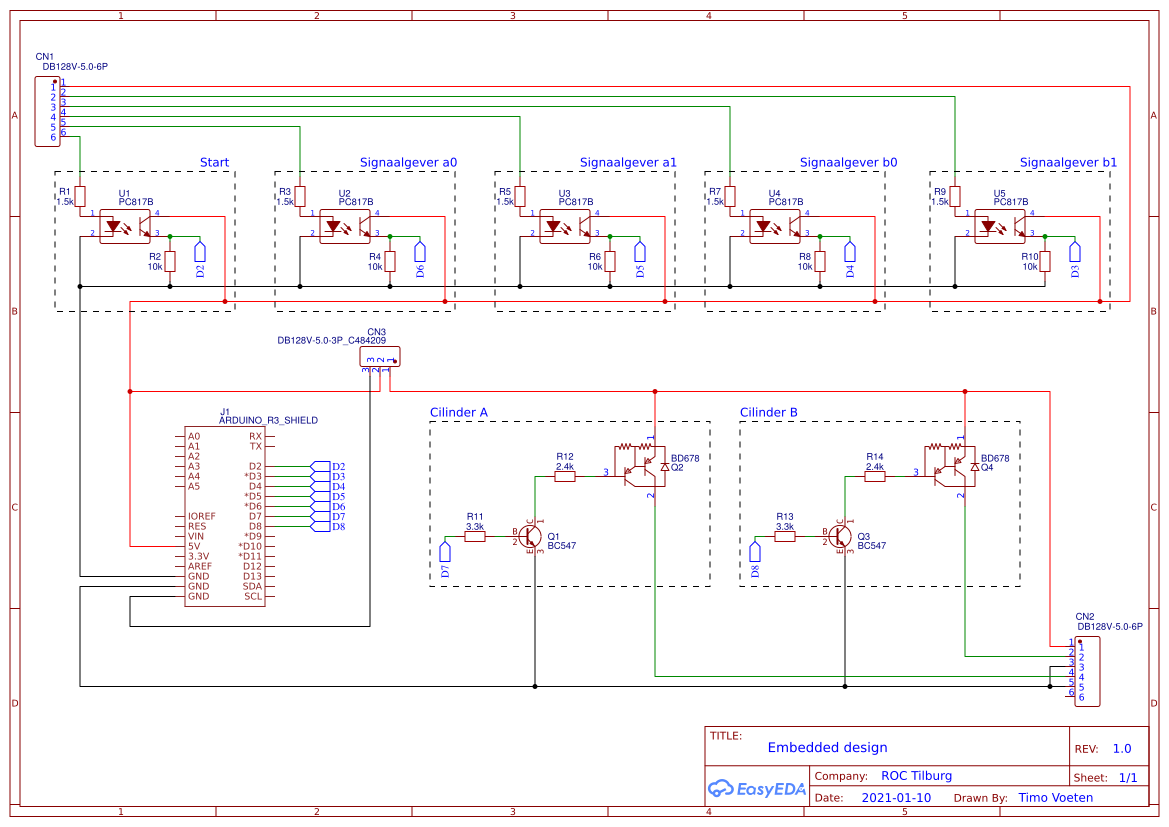Select the 5V pin label on the Arduino shield
Image resolution: width=1169 pixels, height=827 pixels.
point(192,546)
